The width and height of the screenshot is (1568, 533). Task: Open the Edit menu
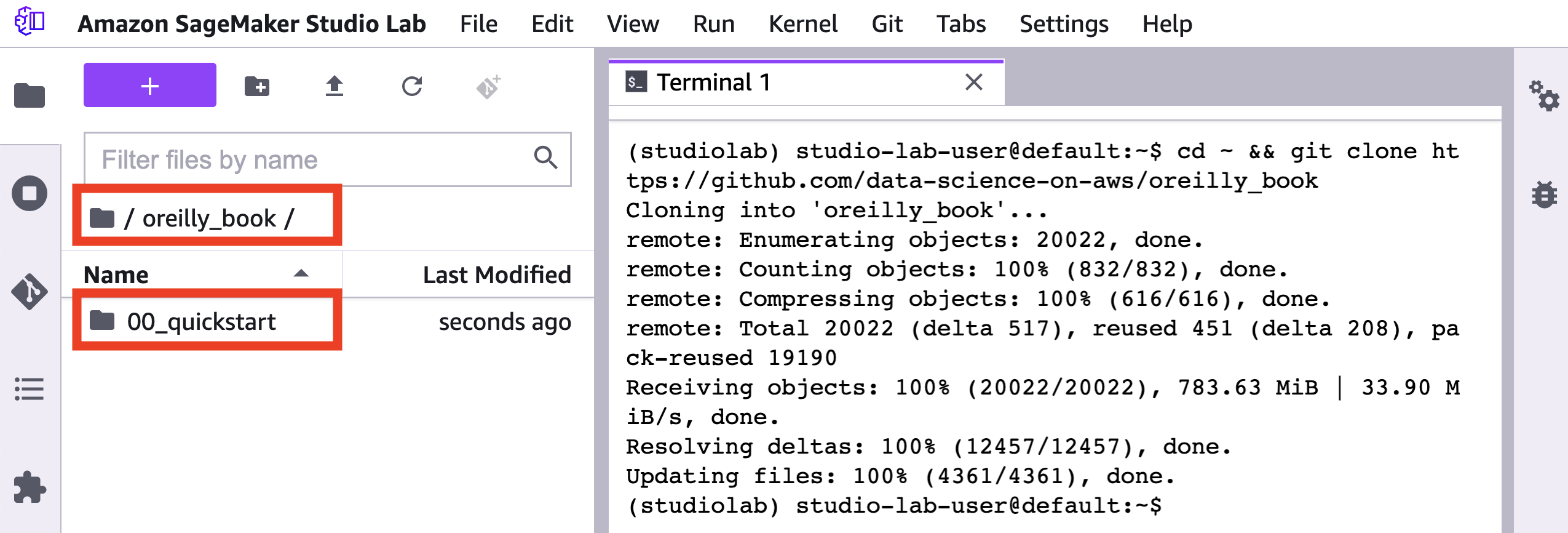552,24
